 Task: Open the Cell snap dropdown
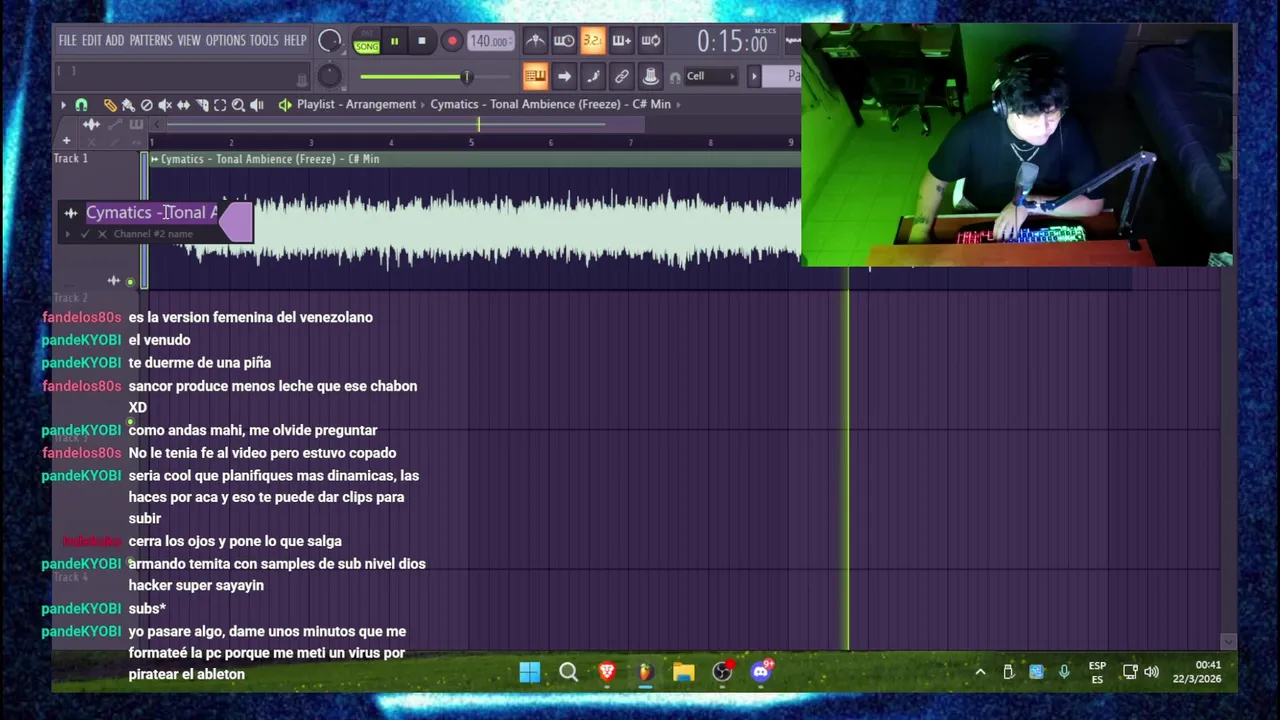(x=710, y=76)
